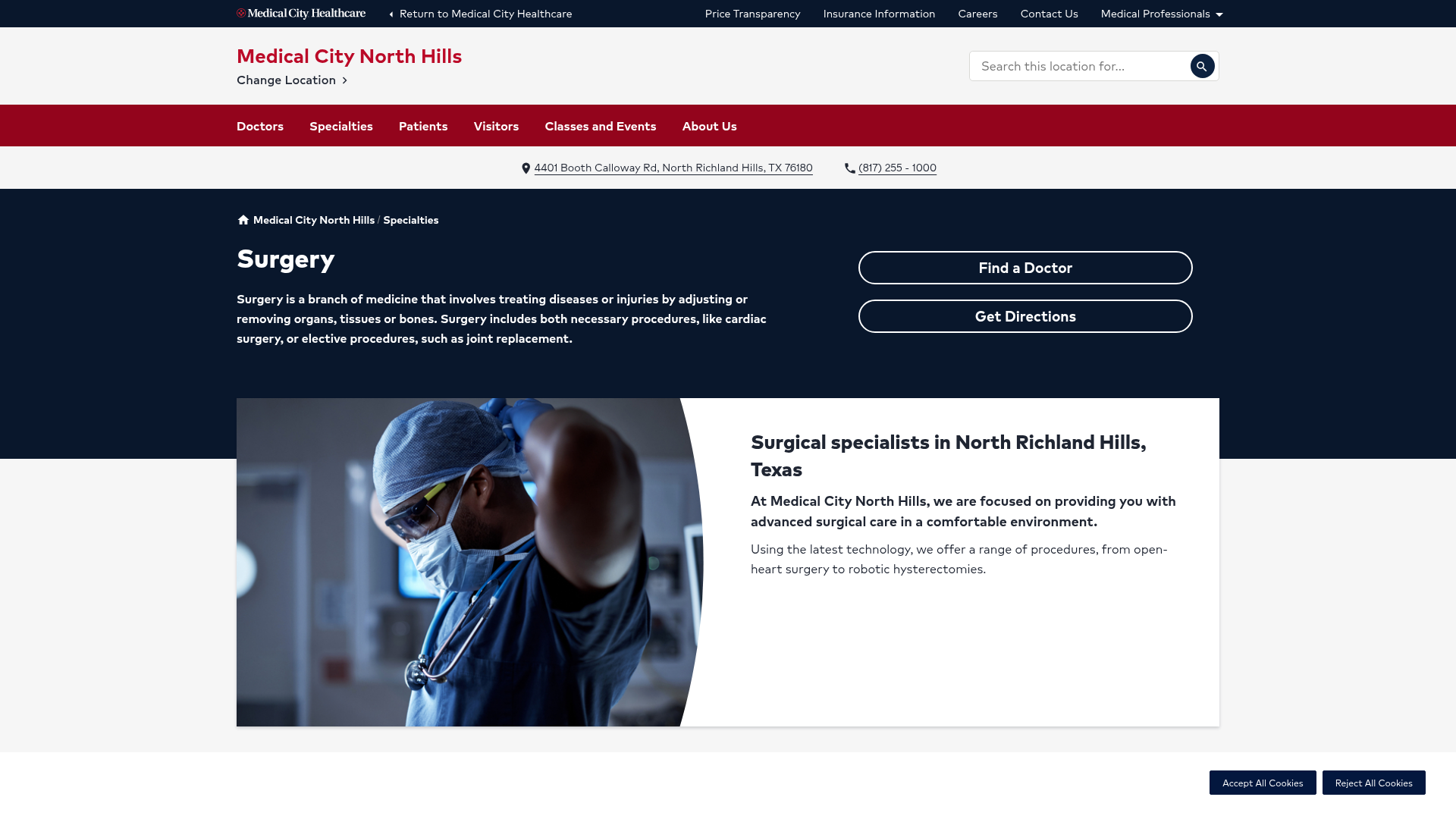Click back arrow beside Return to Medical City
Viewport: 1456px width, 819px height.
[391, 14]
